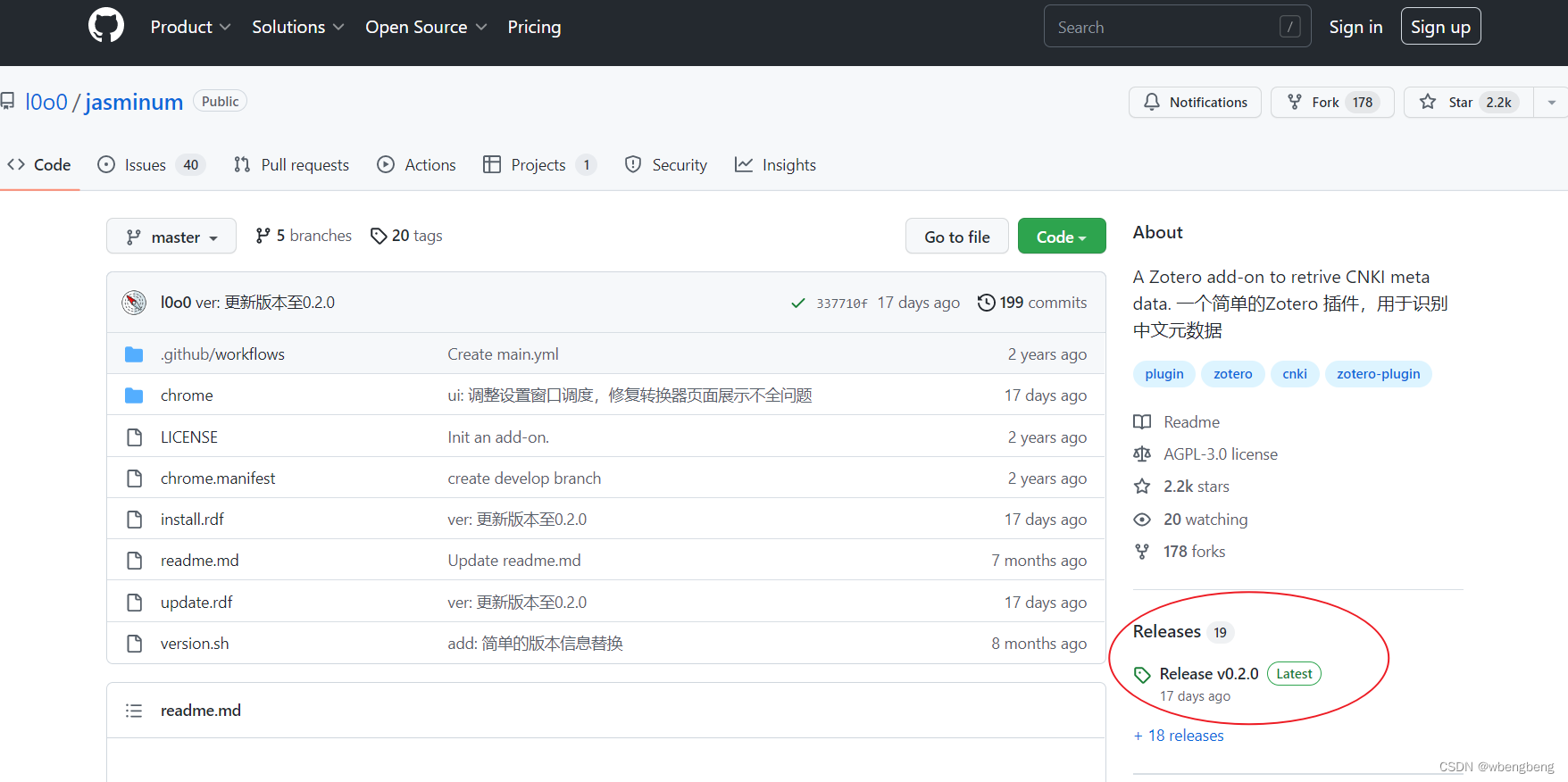Screen dimensions: 1568x782
Task: Open the readme.md file in file list
Action: click(200, 561)
